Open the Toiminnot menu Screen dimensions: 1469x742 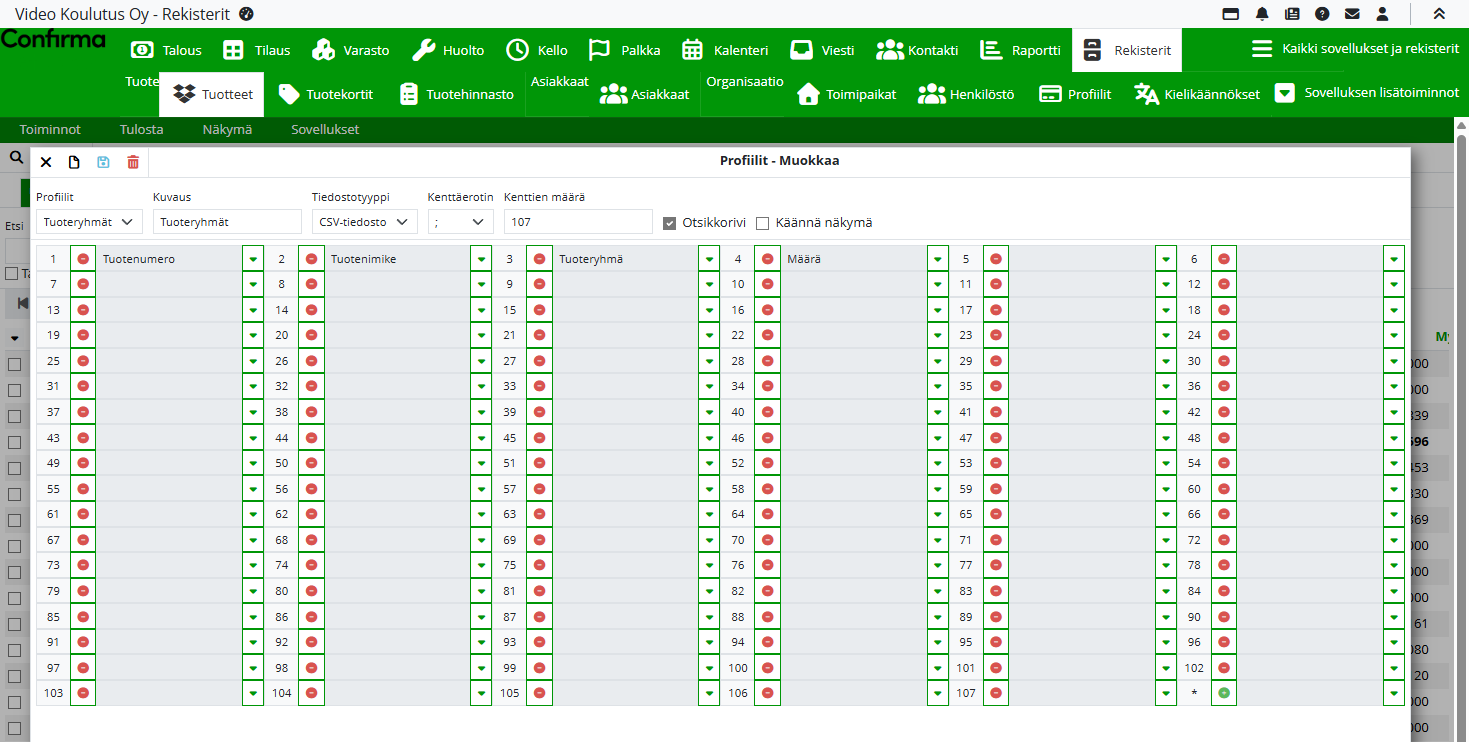[50, 129]
